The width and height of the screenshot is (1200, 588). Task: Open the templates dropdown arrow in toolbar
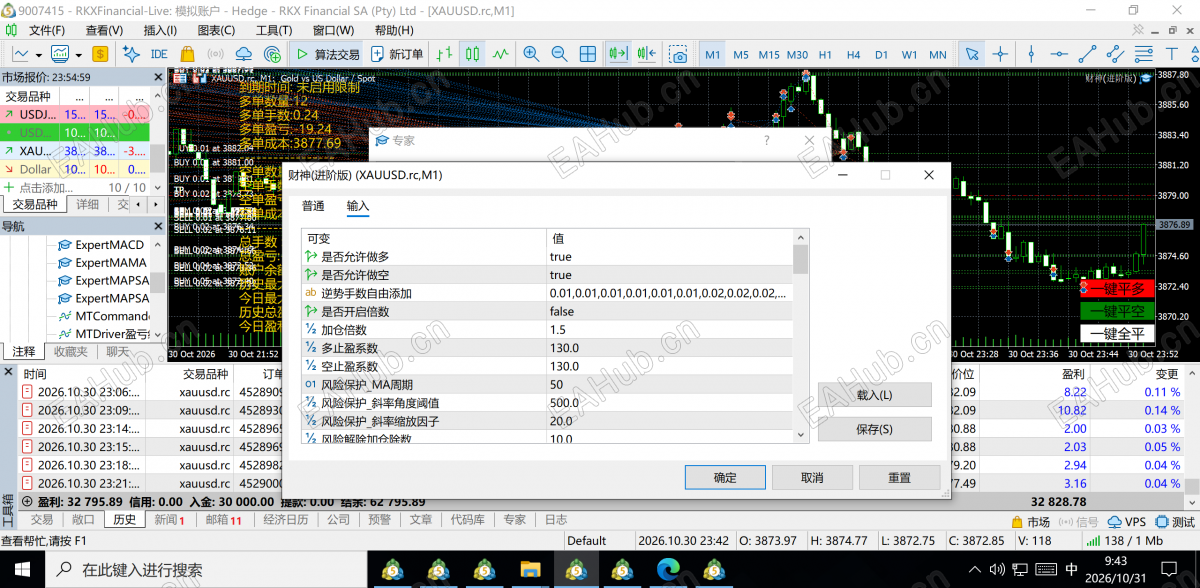[x=79, y=54]
